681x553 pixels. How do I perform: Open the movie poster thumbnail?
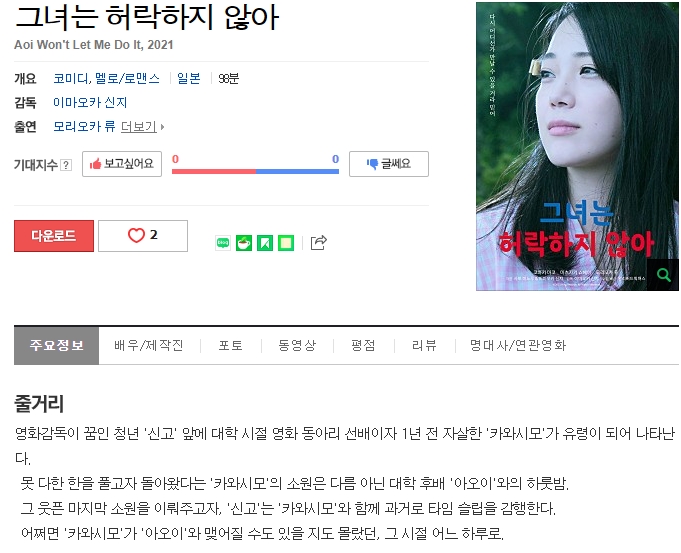577,146
